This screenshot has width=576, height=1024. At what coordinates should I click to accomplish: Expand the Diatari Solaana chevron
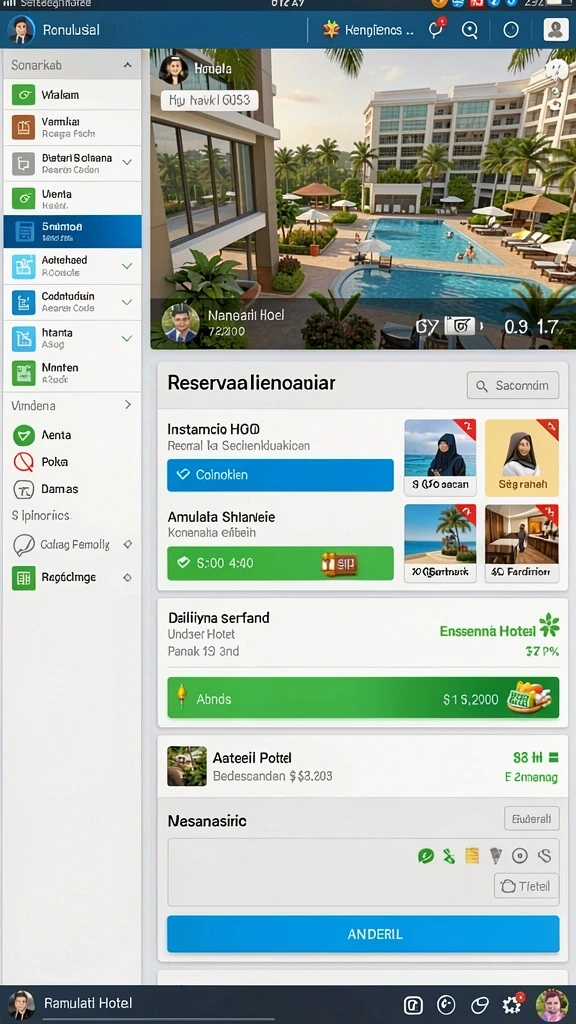click(127, 162)
